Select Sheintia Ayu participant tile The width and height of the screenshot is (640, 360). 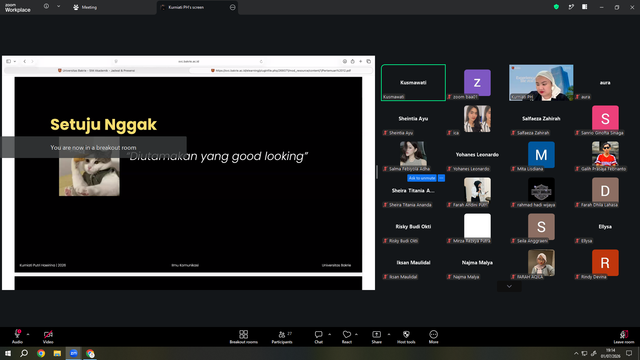(x=413, y=118)
